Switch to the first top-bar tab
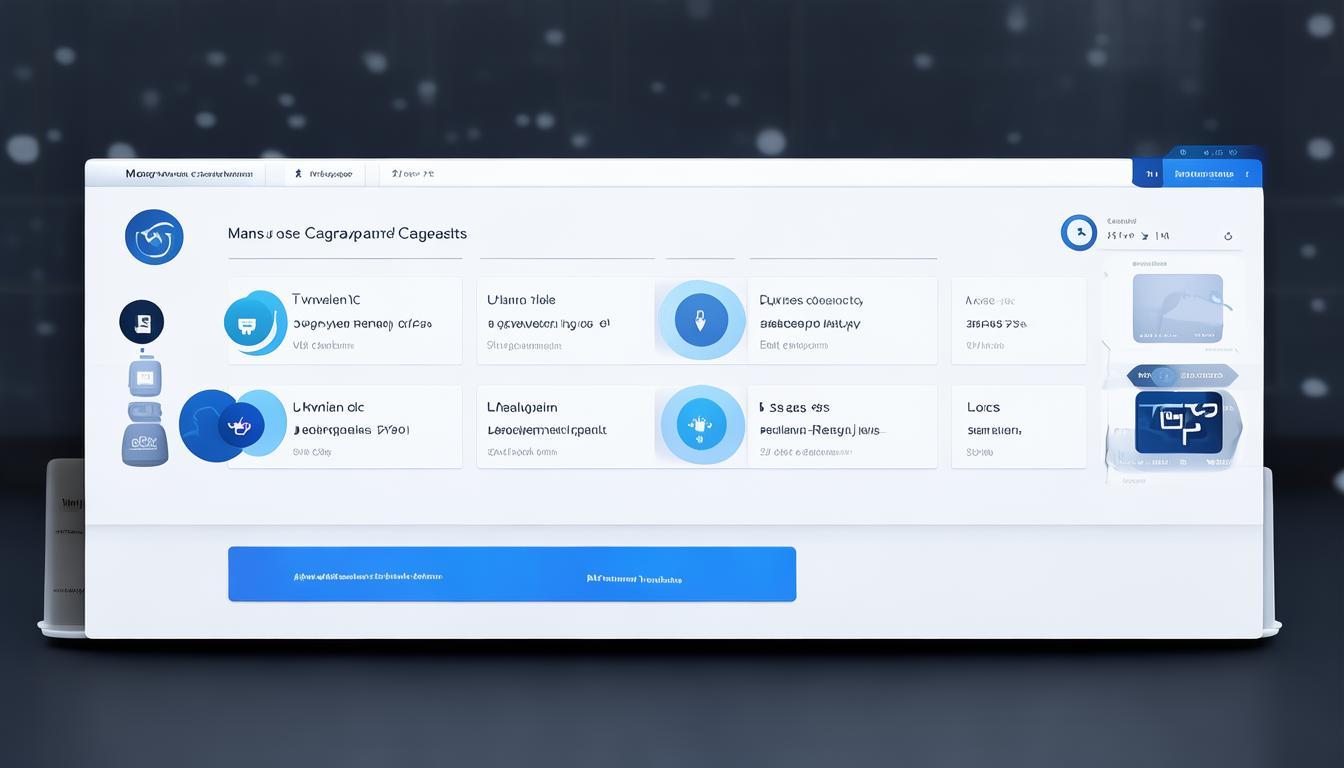Image resolution: width=1344 pixels, height=768 pixels. coord(189,174)
